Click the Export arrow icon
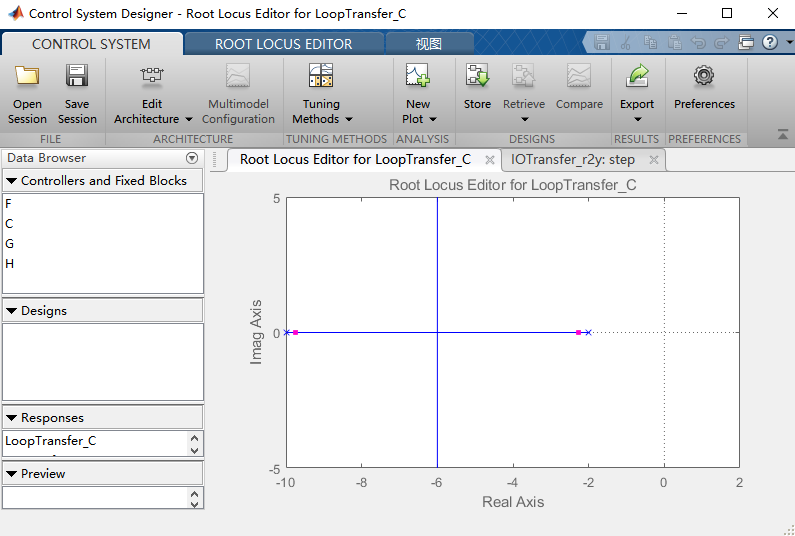Screen dimensions: 795x536 (637, 75)
